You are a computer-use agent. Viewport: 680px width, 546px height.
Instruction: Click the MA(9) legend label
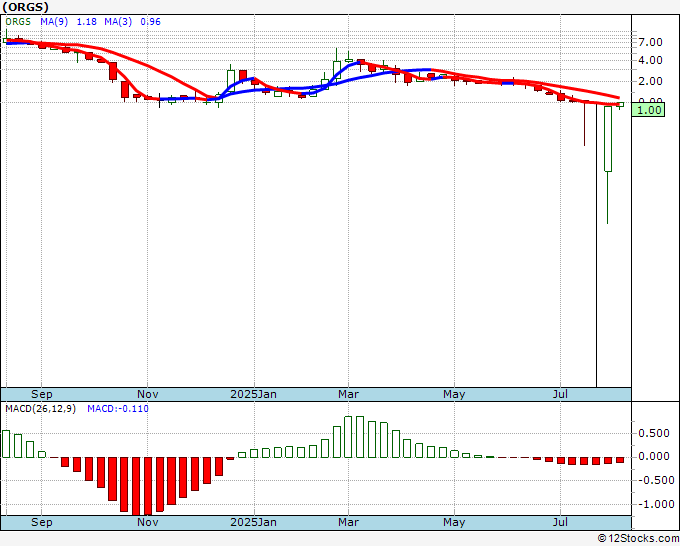pyautogui.click(x=54, y=22)
